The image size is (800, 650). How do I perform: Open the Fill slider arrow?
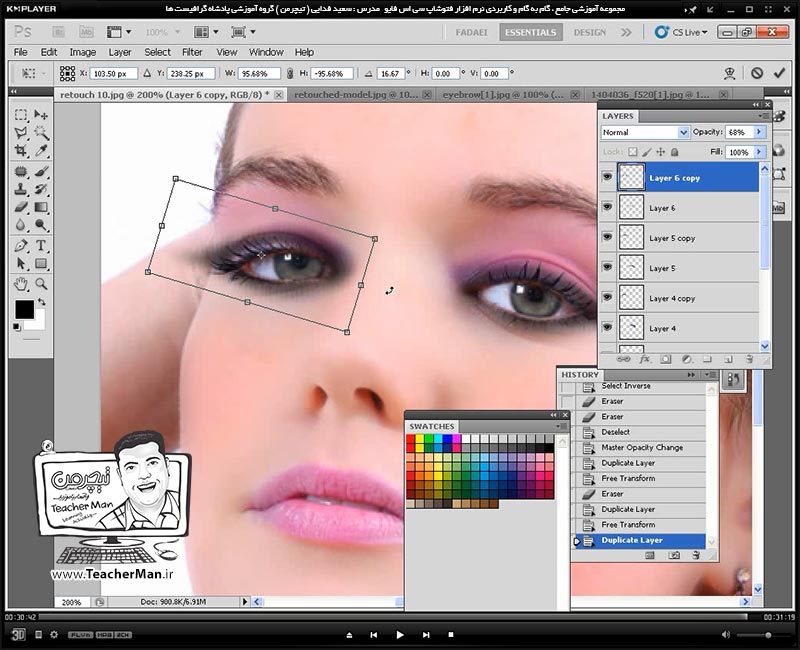coord(759,152)
